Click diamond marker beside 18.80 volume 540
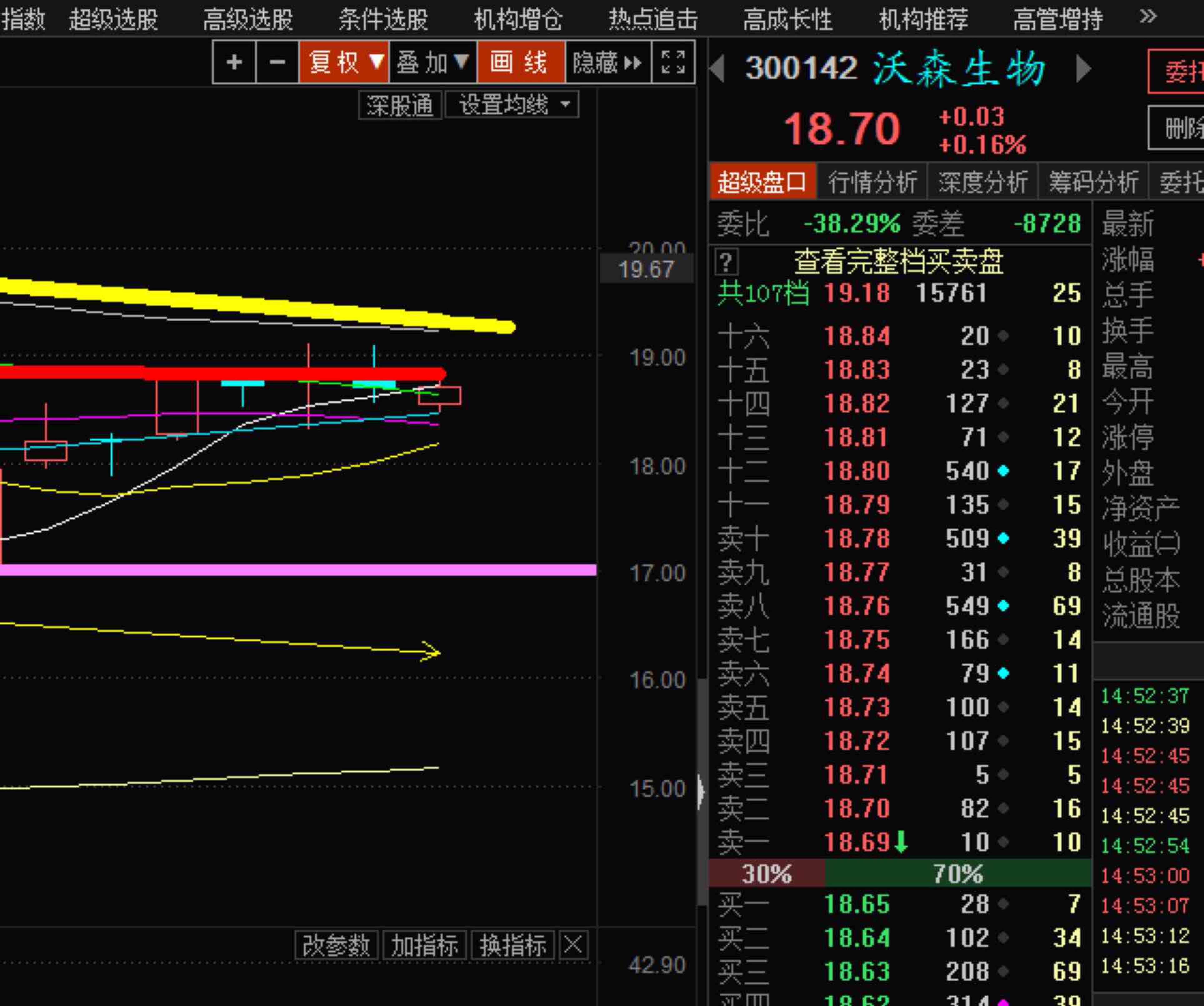This screenshot has width=1204, height=1006. 1003,471
